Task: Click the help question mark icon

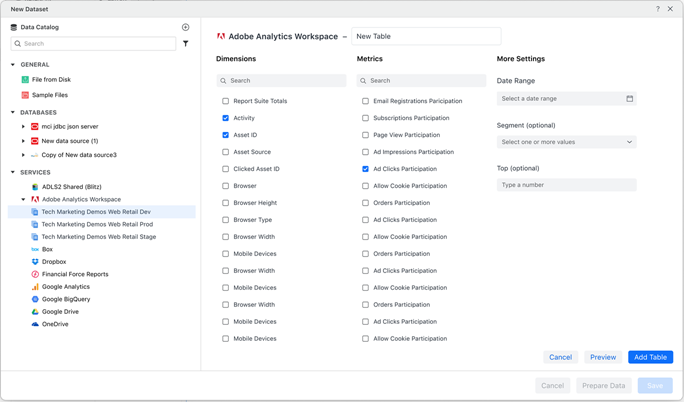Action: (x=658, y=9)
